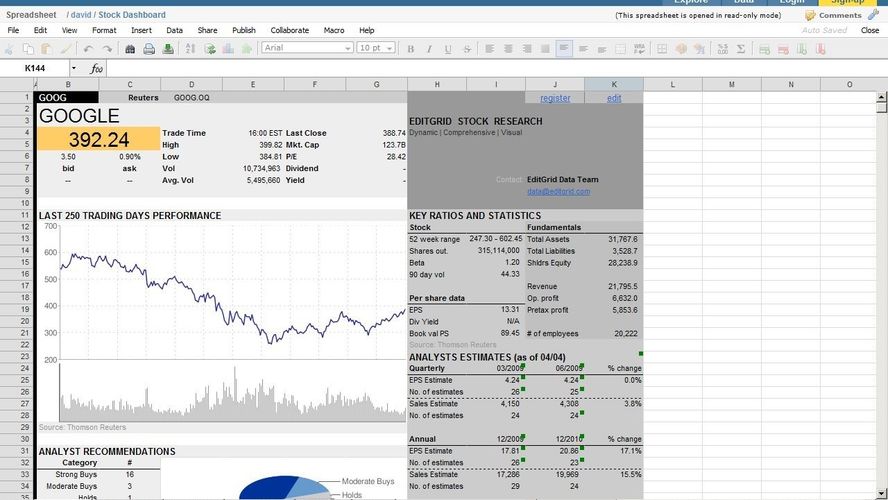The height and width of the screenshot is (500, 888).
Task: Click the K144 cell name box
Action: pos(35,69)
